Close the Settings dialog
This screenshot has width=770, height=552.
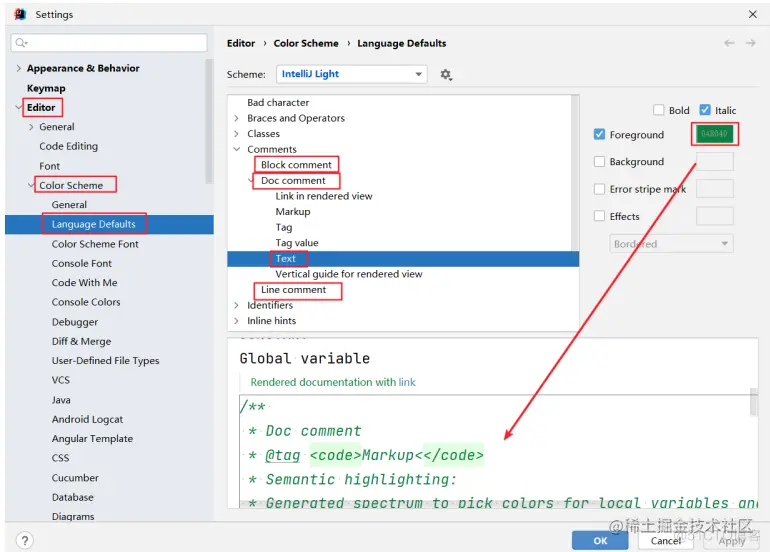[x=752, y=14]
